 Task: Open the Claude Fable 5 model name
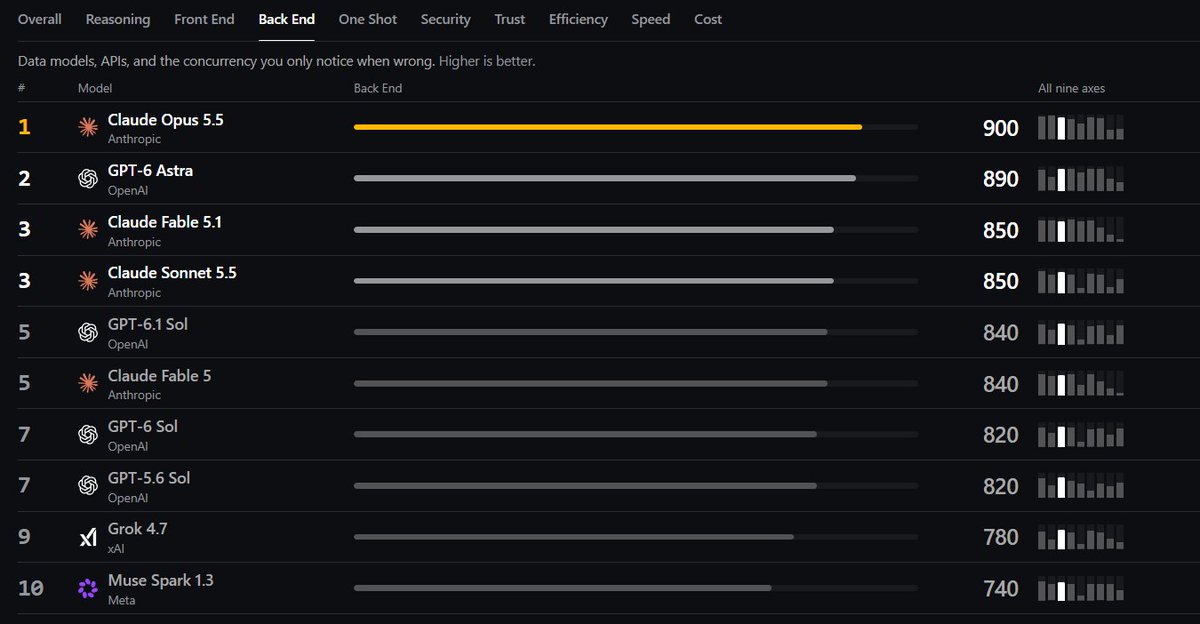[160, 376]
